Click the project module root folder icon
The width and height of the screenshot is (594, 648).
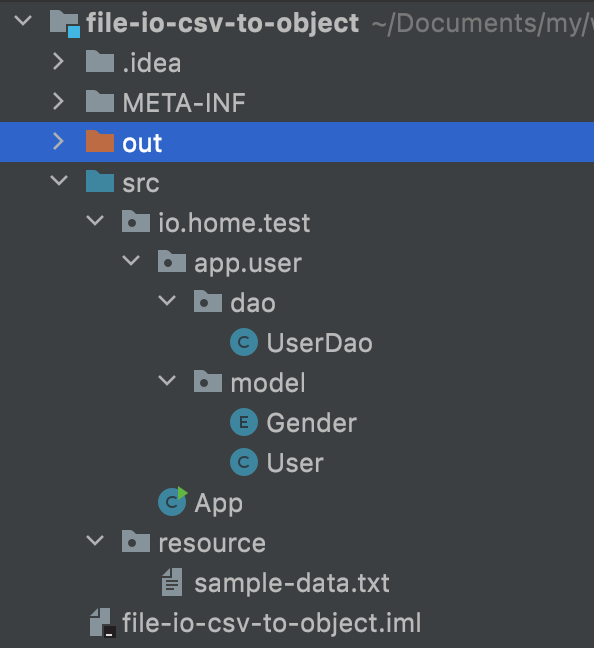click(64, 24)
